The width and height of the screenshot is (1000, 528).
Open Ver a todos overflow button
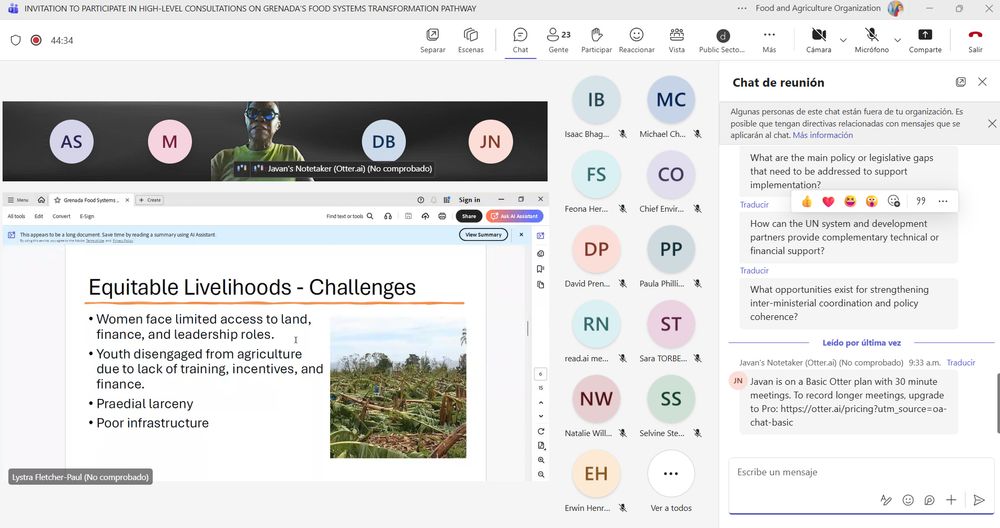[671, 474]
